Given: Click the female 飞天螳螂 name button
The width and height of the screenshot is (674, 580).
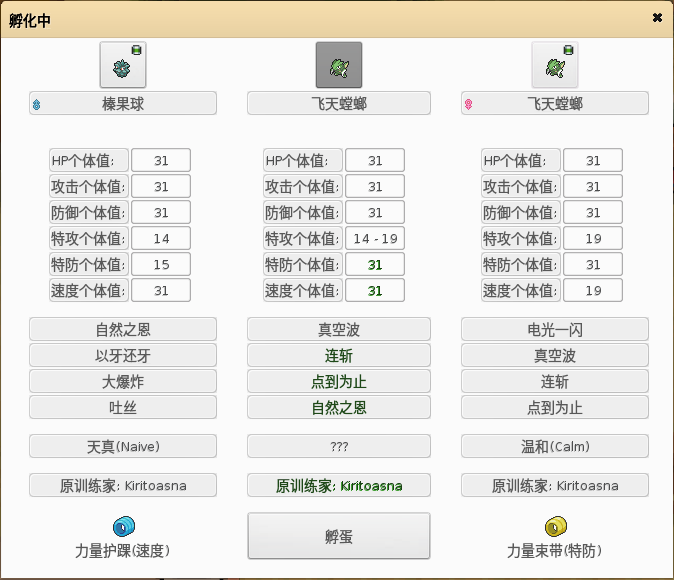Looking at the screenshot, I should click(x=555, y=103).
